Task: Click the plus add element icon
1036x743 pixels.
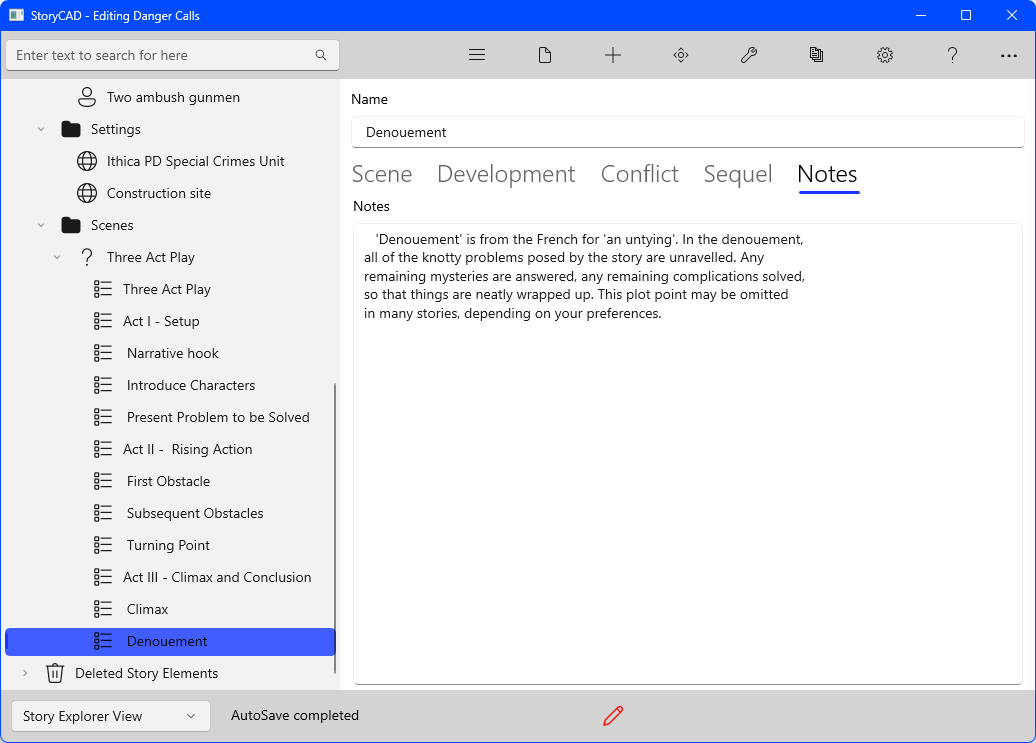Action: (613, 55)
